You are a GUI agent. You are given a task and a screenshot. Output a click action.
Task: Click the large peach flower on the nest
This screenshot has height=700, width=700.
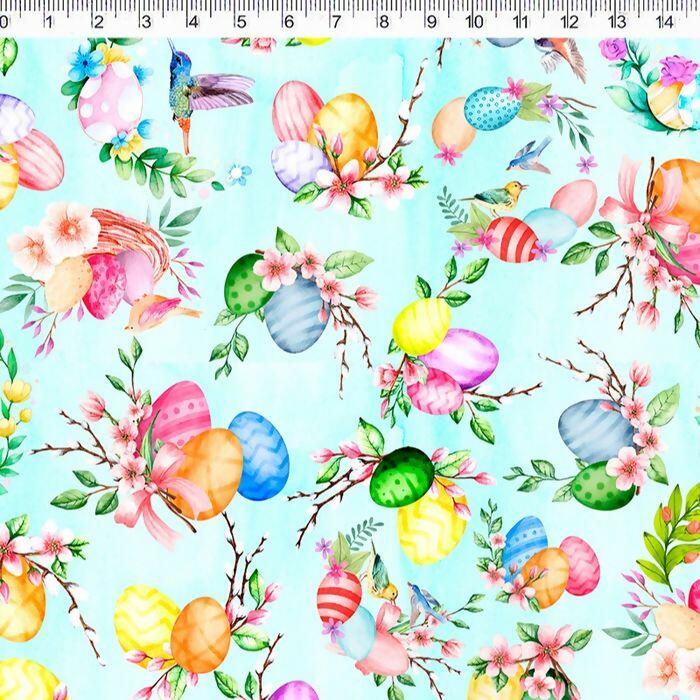click(x=68, y=230)
